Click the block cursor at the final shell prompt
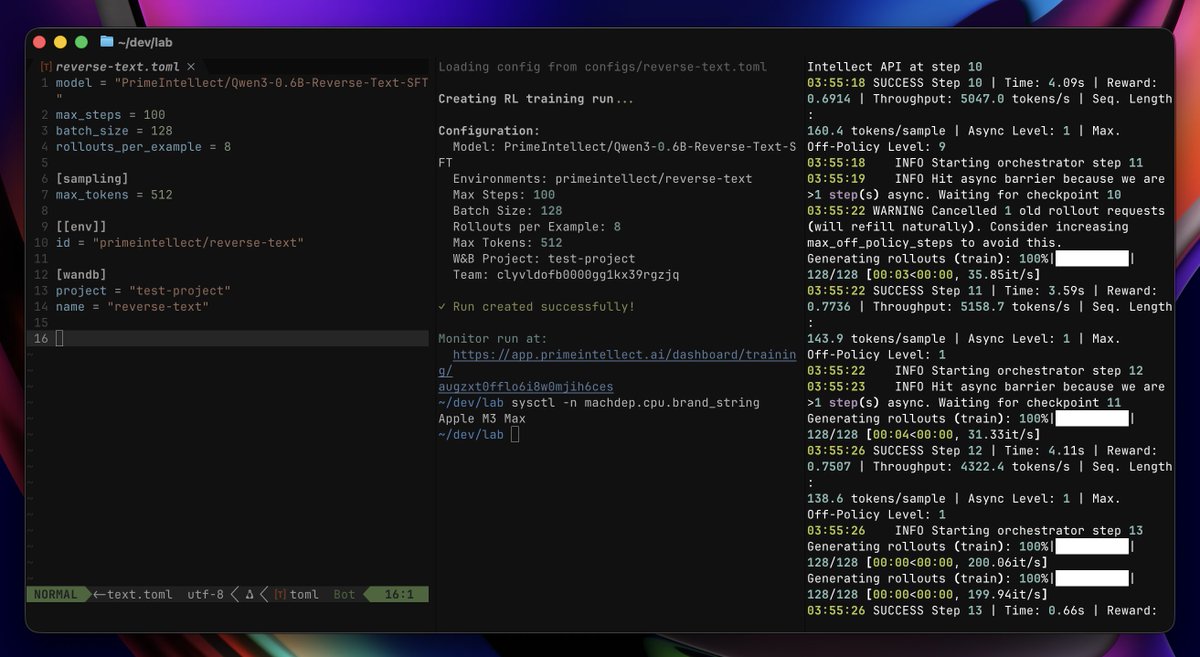Screen dimensions: 1200x657 [514, 435]
